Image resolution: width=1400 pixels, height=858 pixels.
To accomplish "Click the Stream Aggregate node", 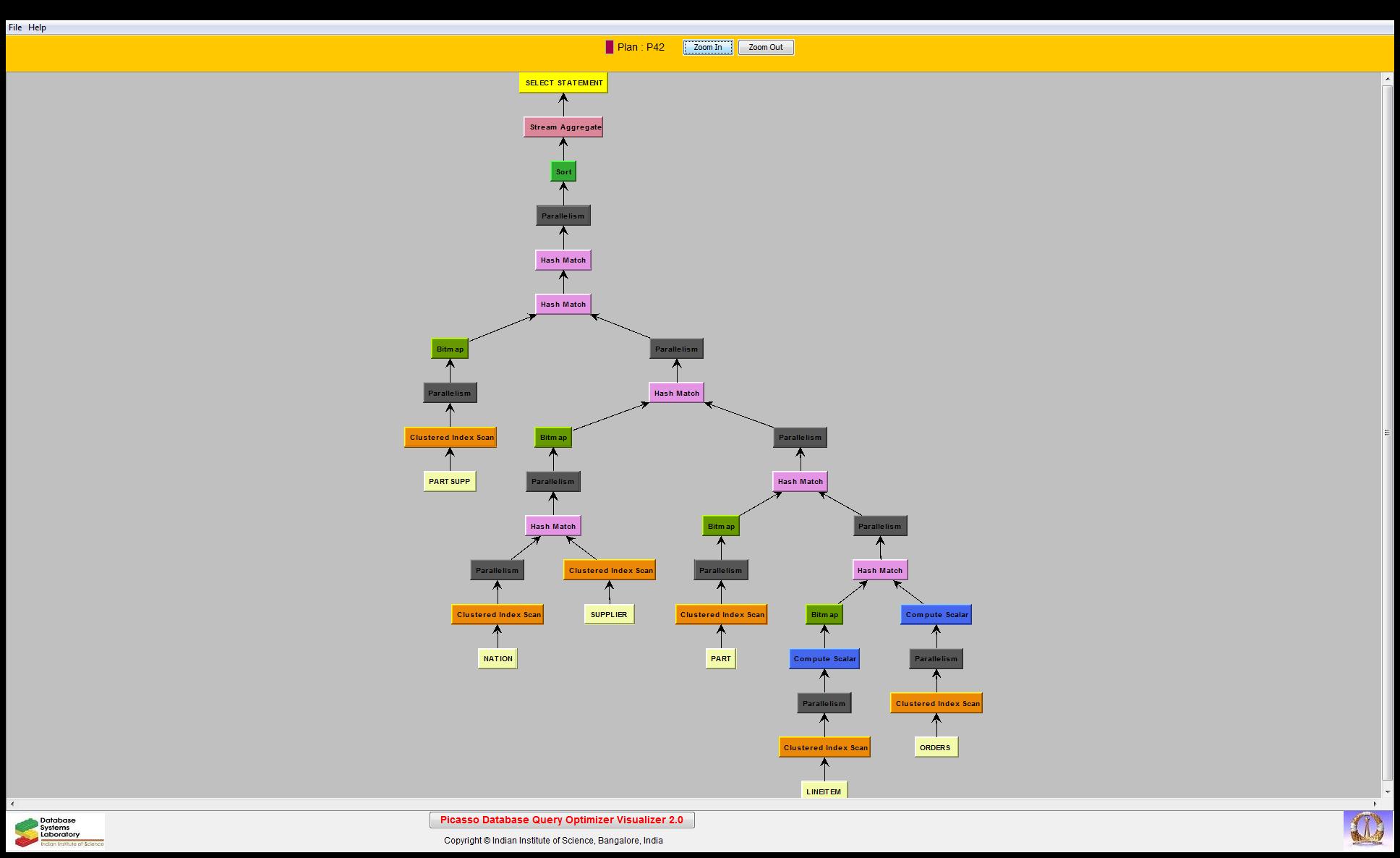I will tap(563, 127).
